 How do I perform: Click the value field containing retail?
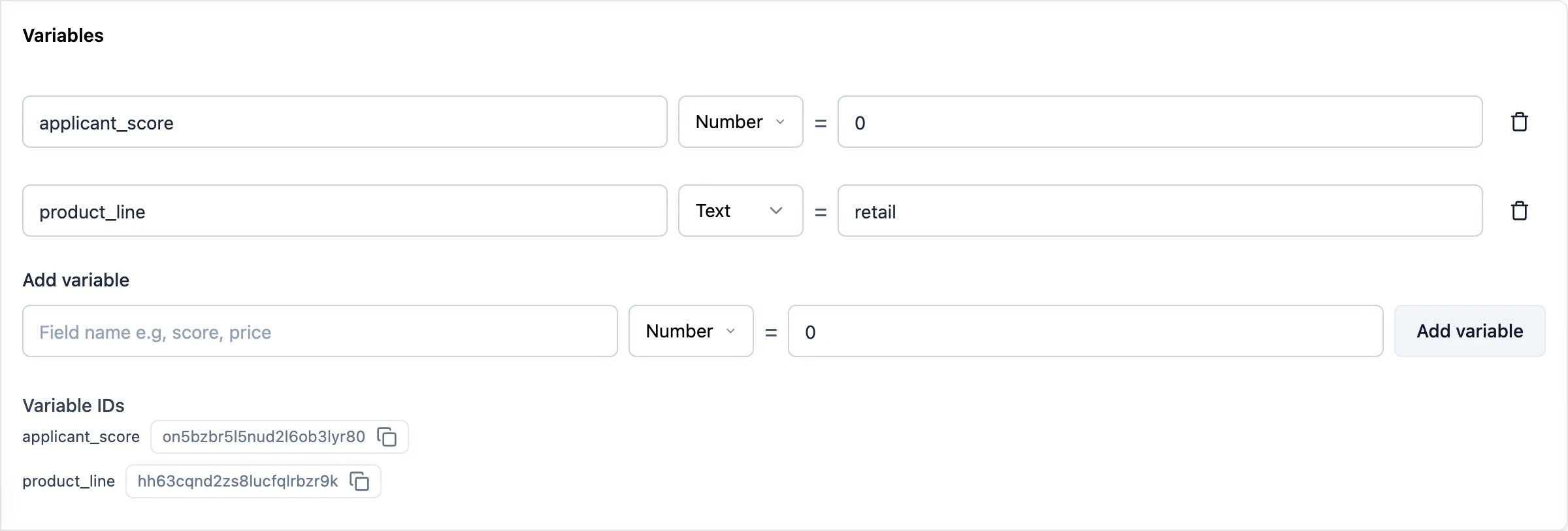click(1160, 211)
